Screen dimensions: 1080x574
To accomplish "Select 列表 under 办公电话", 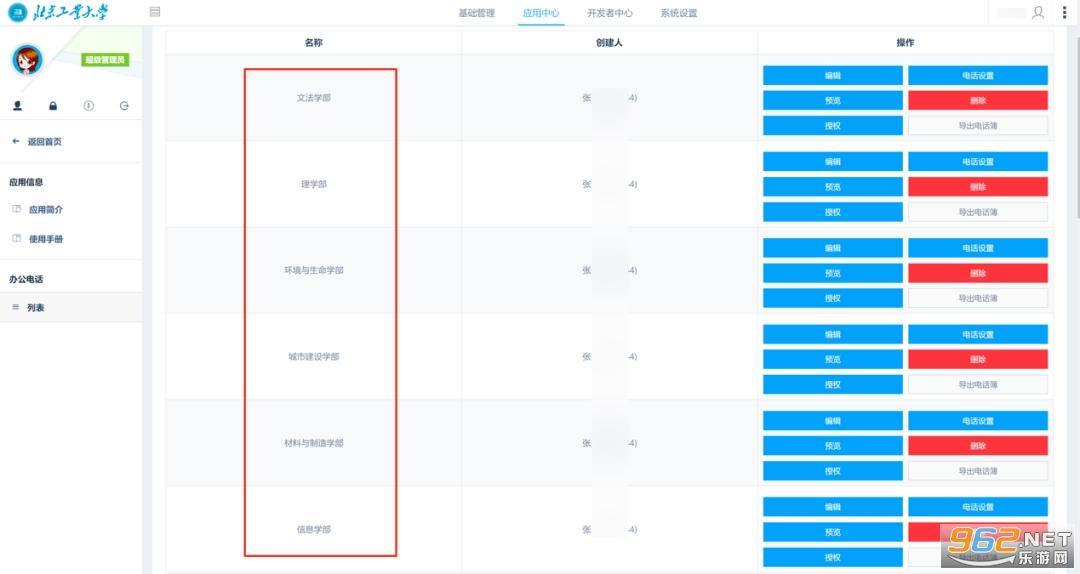I will (x=36, y=308).
